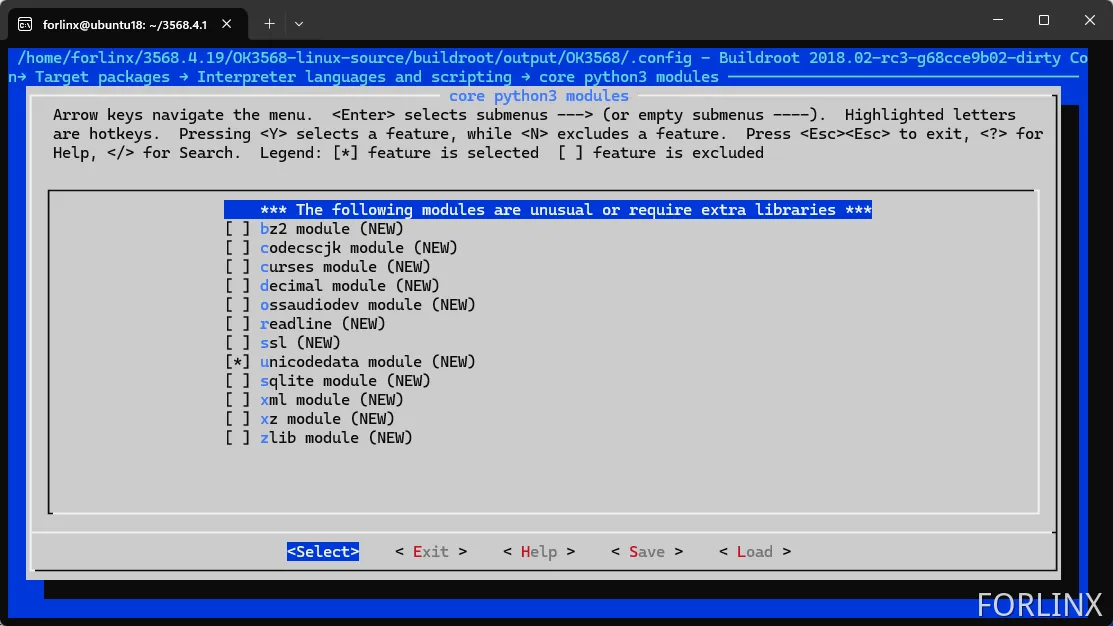Close the forlinx@ubuntu18 terminal tab
Screen dimensions: 1113x626
click(x=231, y=23)
